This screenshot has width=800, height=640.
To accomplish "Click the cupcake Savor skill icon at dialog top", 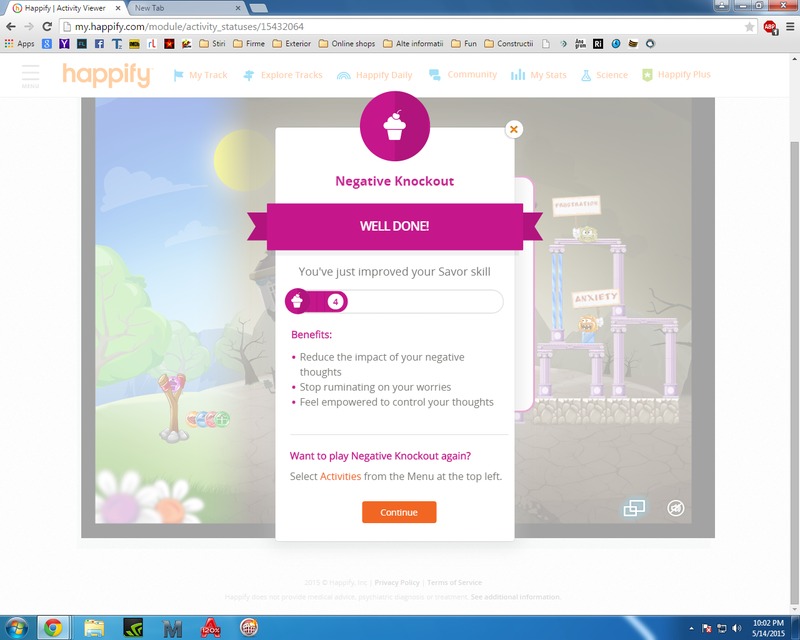I will pos(394,126).
